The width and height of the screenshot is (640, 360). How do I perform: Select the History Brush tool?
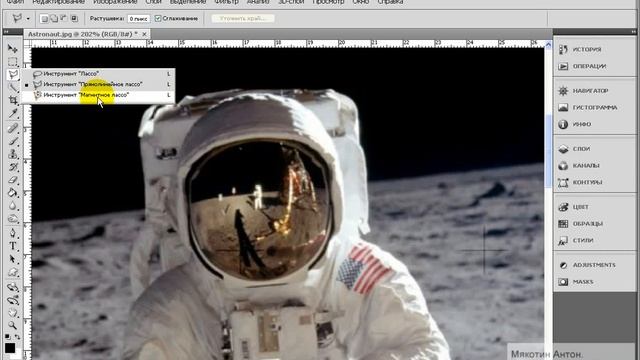tap(13, 167)
